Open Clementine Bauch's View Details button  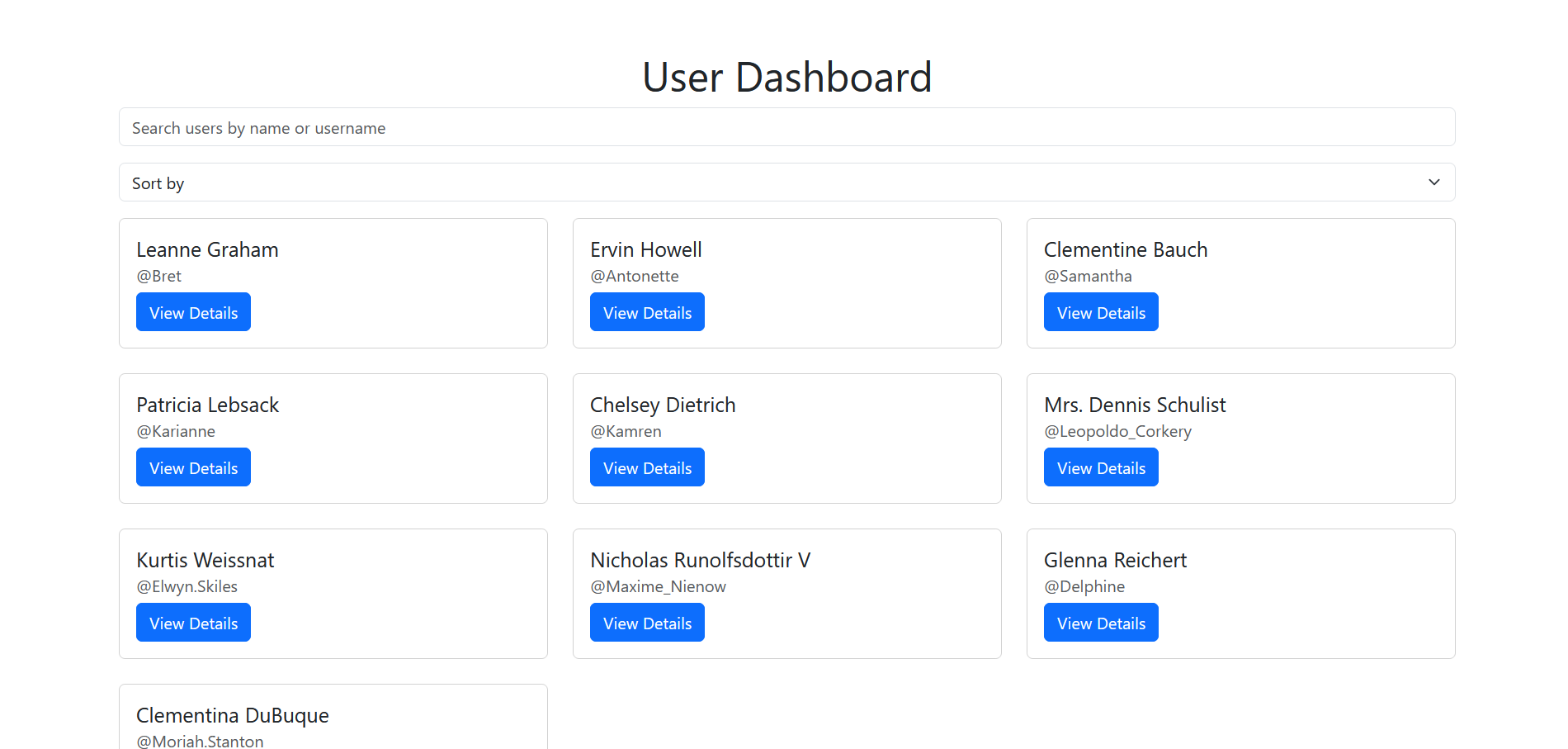[1101, 312]
